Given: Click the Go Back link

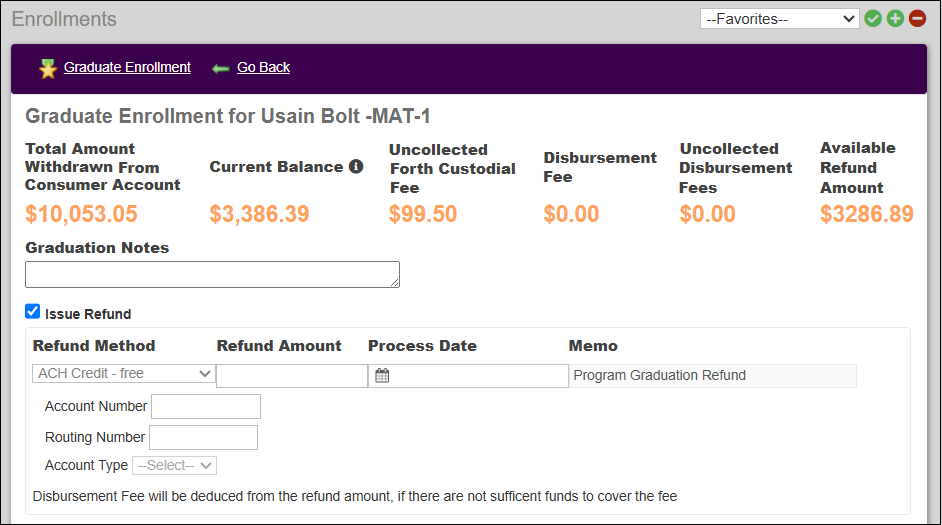Looking at the screenshot, I should click(263, 67).
